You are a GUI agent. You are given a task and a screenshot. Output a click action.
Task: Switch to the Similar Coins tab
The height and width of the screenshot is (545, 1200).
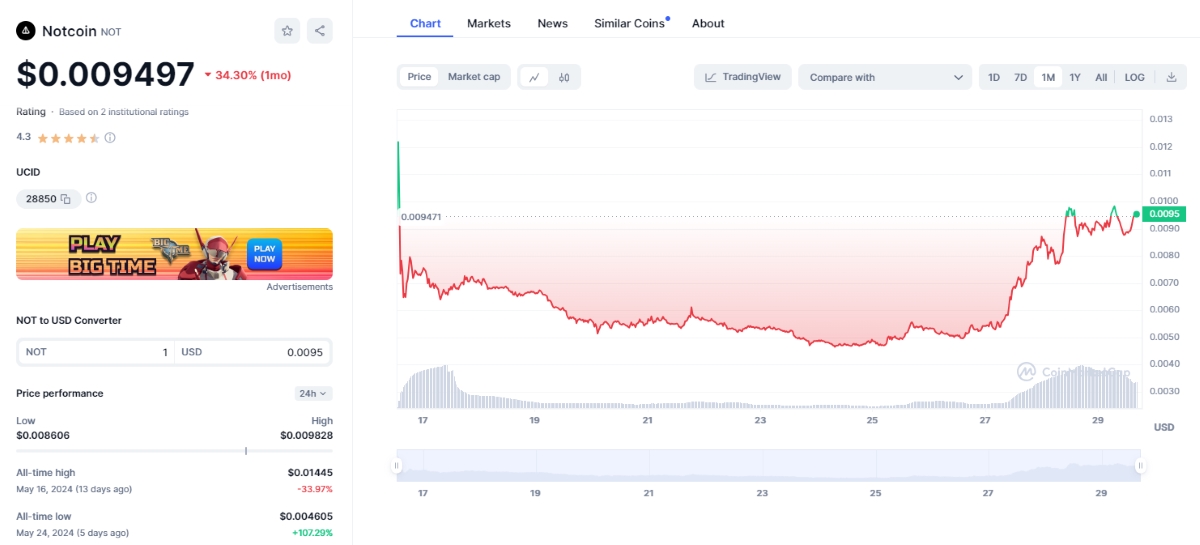click(x=629, y=23)
